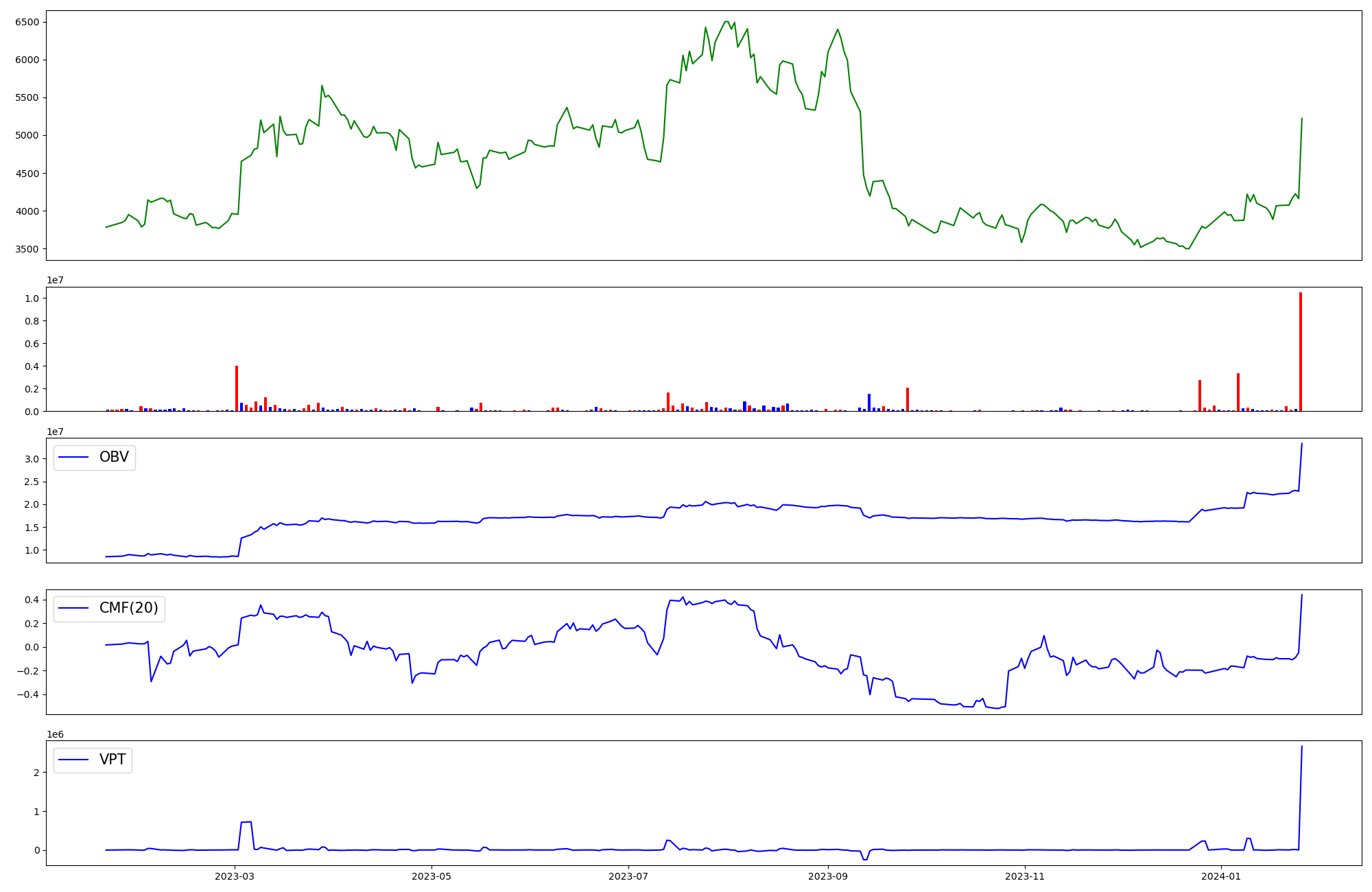This screenshot has height=892, width=1372.
Task: Click the 2023-05 x-axis date label
Action: (x=431, y=876)
